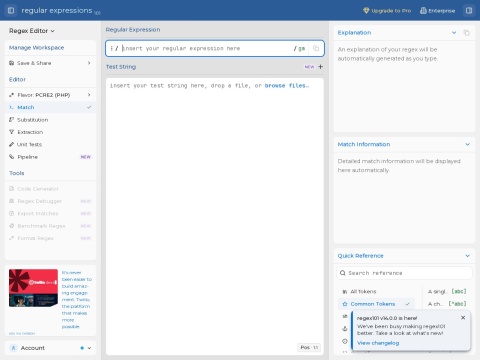
Task: Click the Code Generator icon
Action: pyautogui.click(x=11, y=189)
